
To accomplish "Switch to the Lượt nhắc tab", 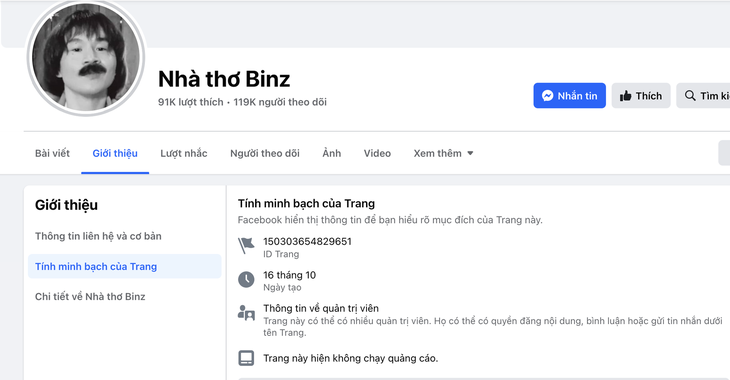I will coord(184,153).
